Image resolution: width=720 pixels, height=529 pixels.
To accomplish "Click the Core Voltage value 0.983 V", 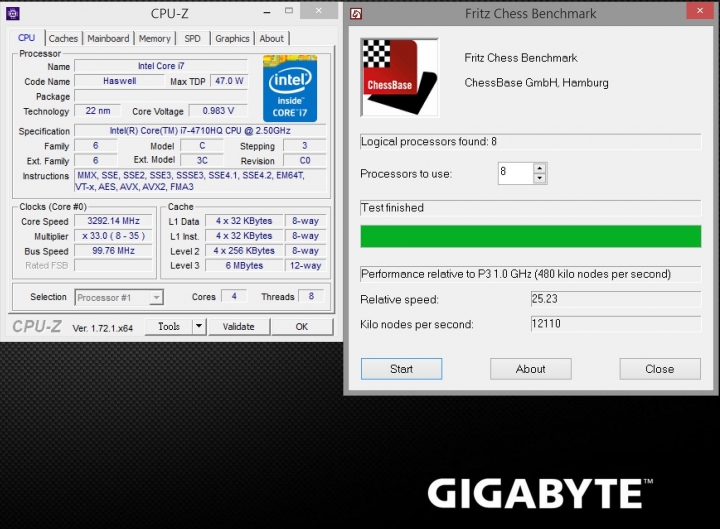I will tap(219, 111).
